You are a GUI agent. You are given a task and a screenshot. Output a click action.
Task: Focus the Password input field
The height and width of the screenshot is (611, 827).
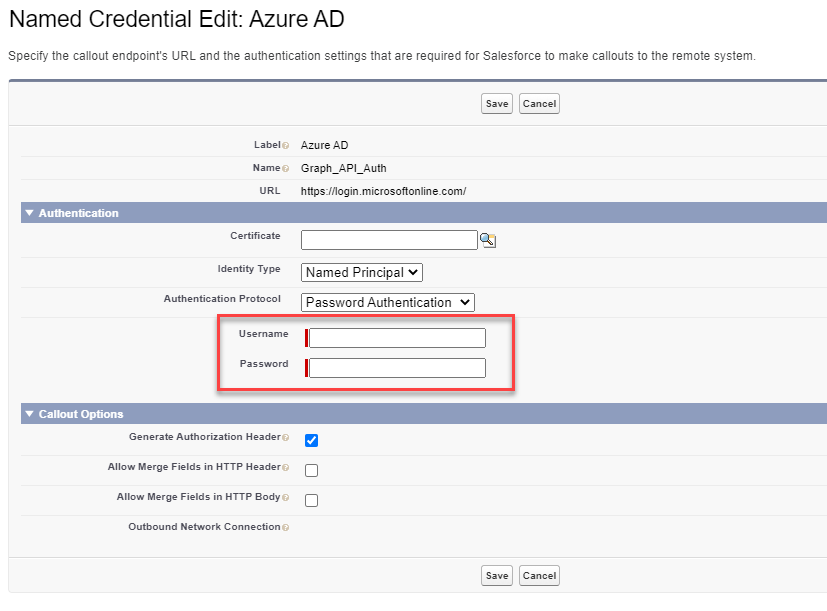point(397,368)
